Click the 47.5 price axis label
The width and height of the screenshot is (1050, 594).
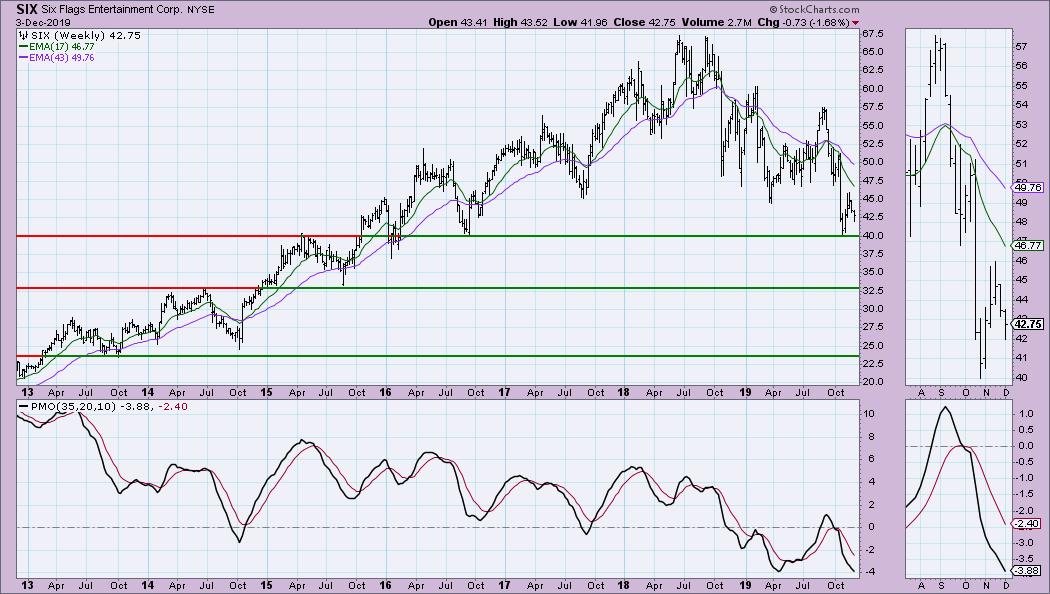click(871, 181)
